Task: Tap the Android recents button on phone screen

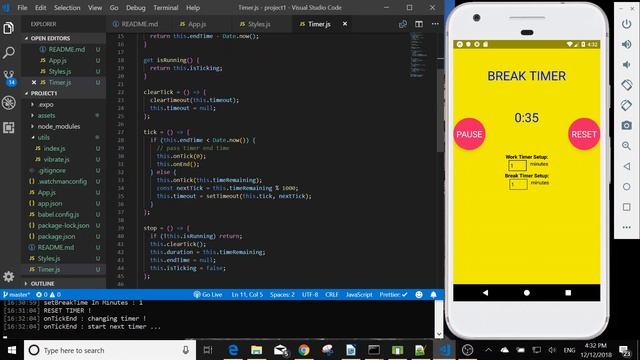Action: click(x=568, y=293)
